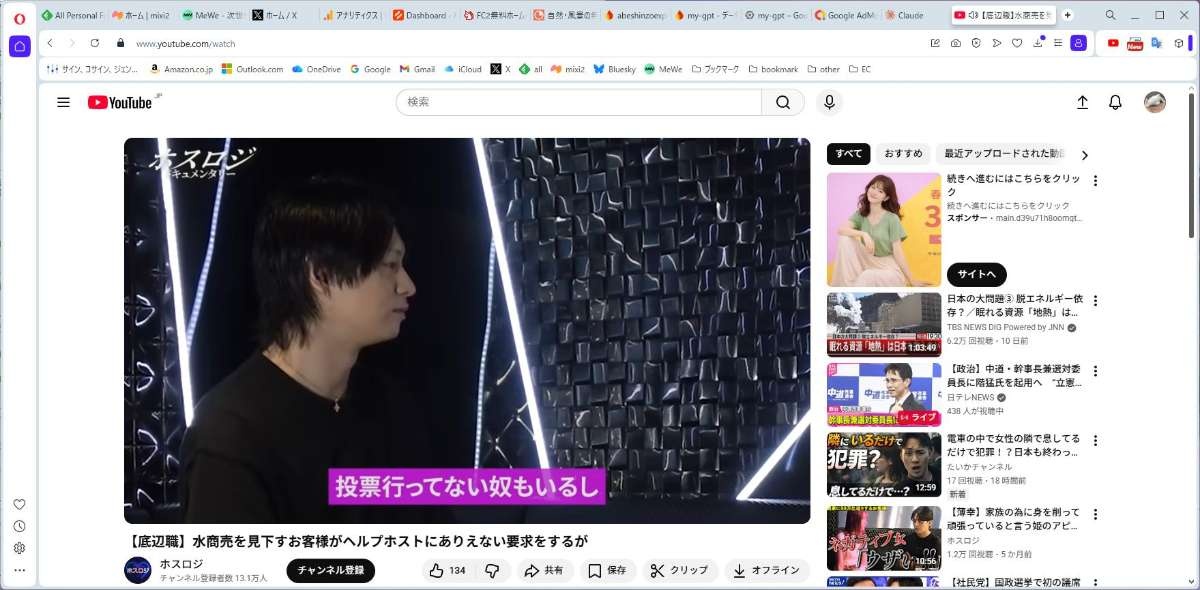
Task: Open Opera snapshot camera tool
Action: tap(956, 43)
